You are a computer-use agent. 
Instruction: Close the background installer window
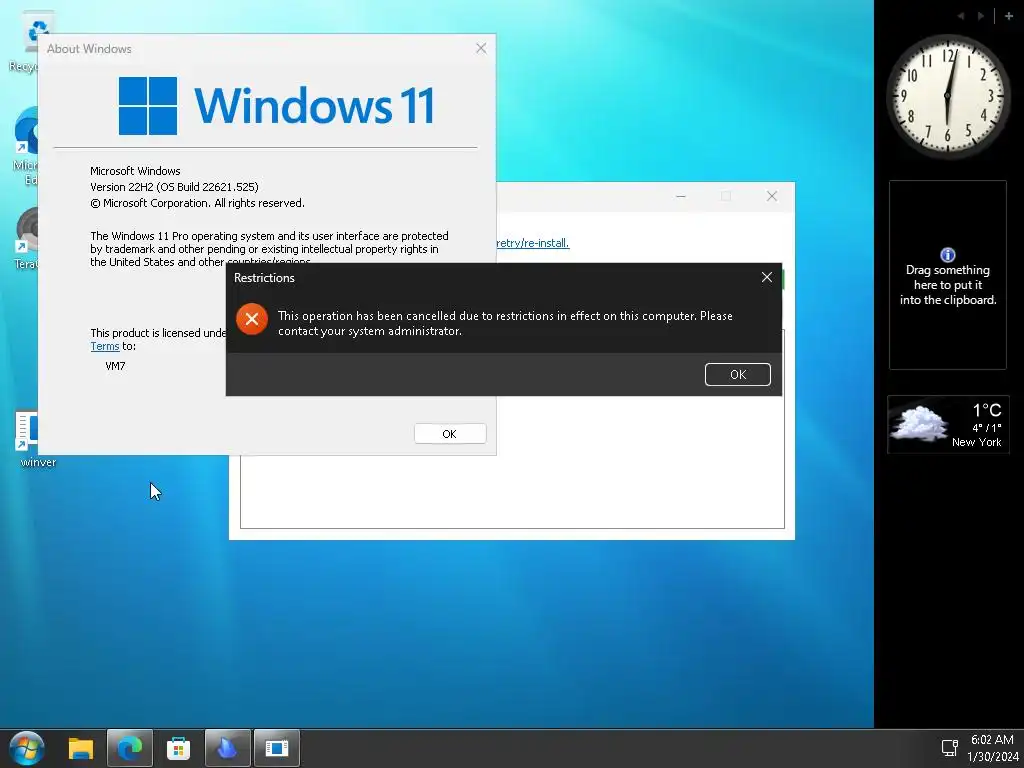coord(772,196)
